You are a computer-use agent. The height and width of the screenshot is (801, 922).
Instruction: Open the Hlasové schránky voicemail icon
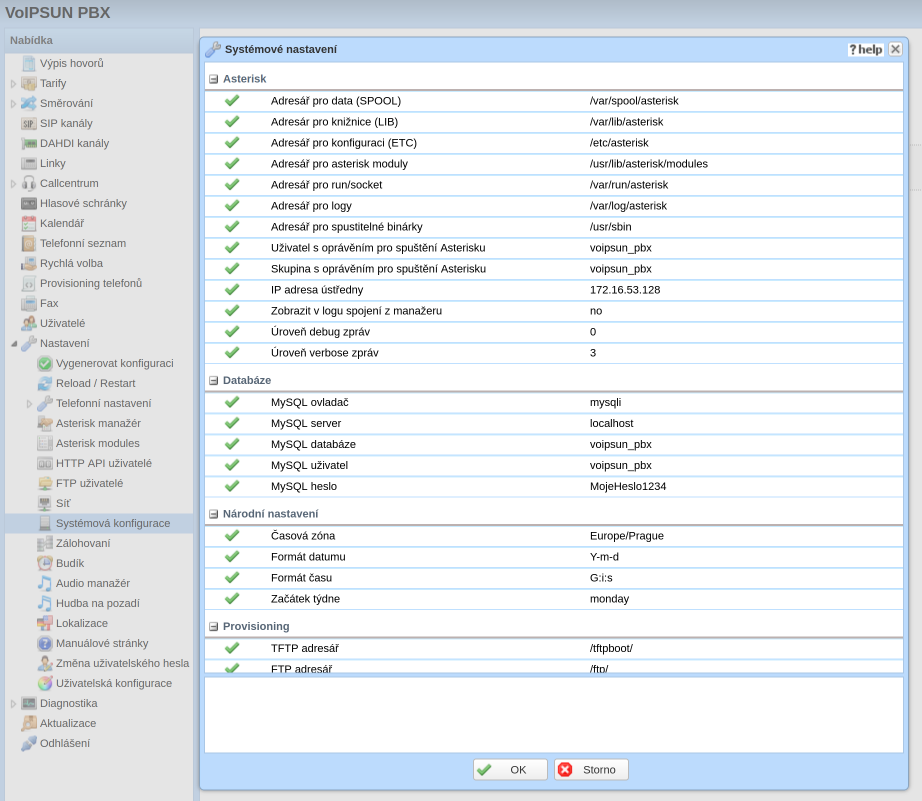click(28, 203)
